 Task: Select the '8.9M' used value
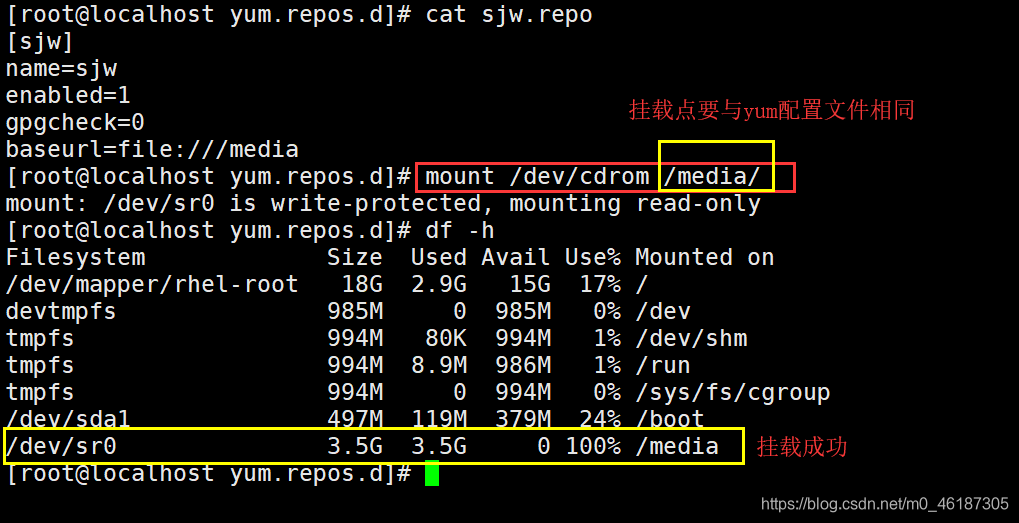(439, 366)
